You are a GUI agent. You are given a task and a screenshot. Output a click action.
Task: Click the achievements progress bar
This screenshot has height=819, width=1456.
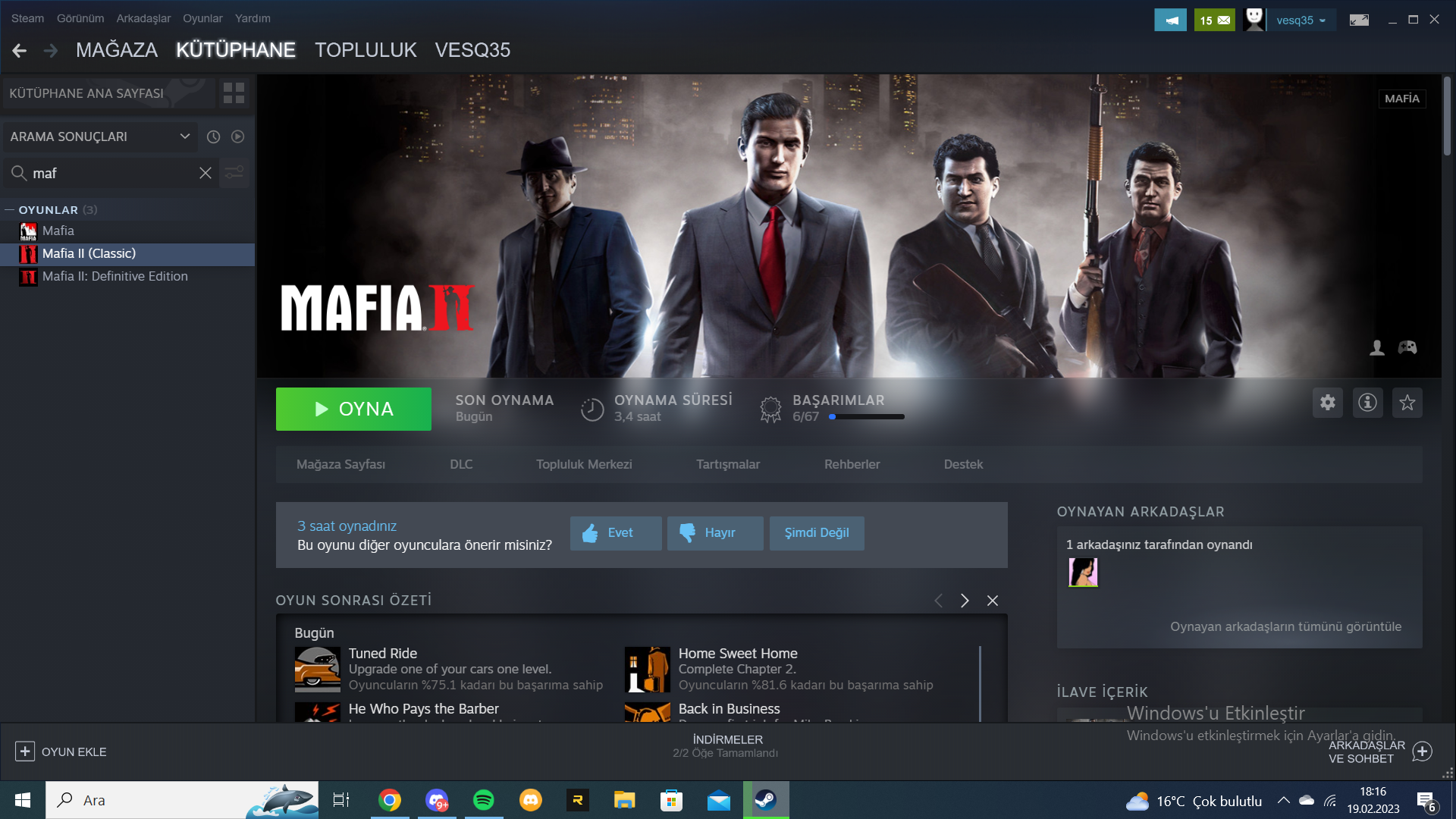coord(866,416)
